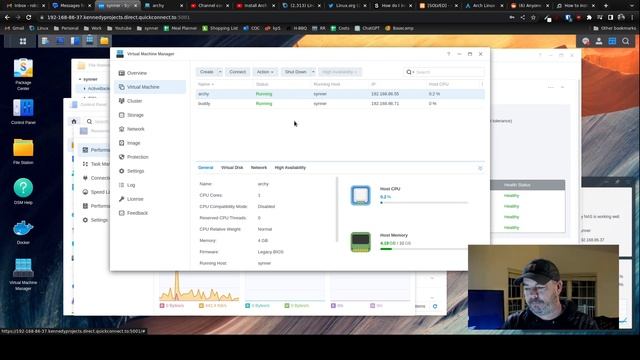Click the DSM user account icon
Viewport: 640px width, 360px height.
coord(599,41)
